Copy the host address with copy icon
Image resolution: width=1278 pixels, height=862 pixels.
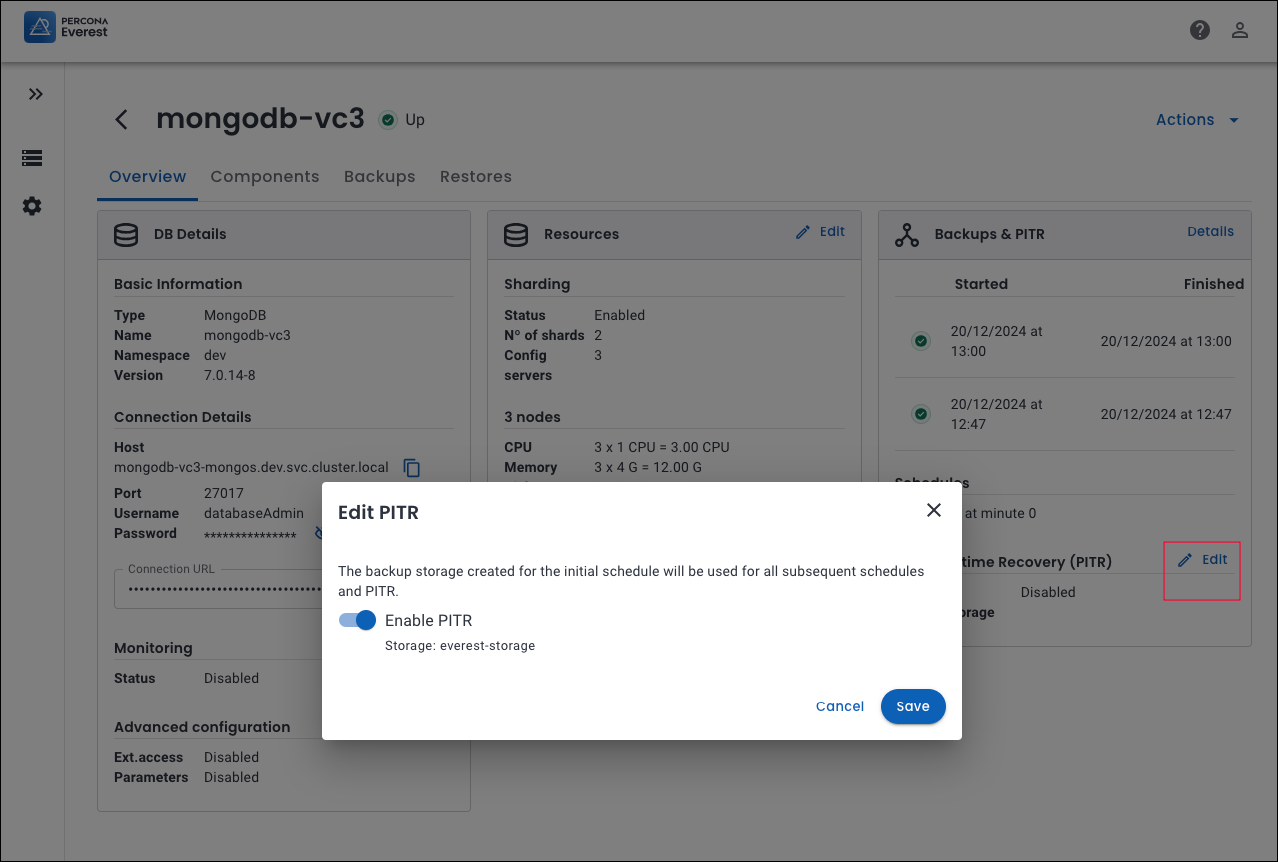tap(411, 468)
